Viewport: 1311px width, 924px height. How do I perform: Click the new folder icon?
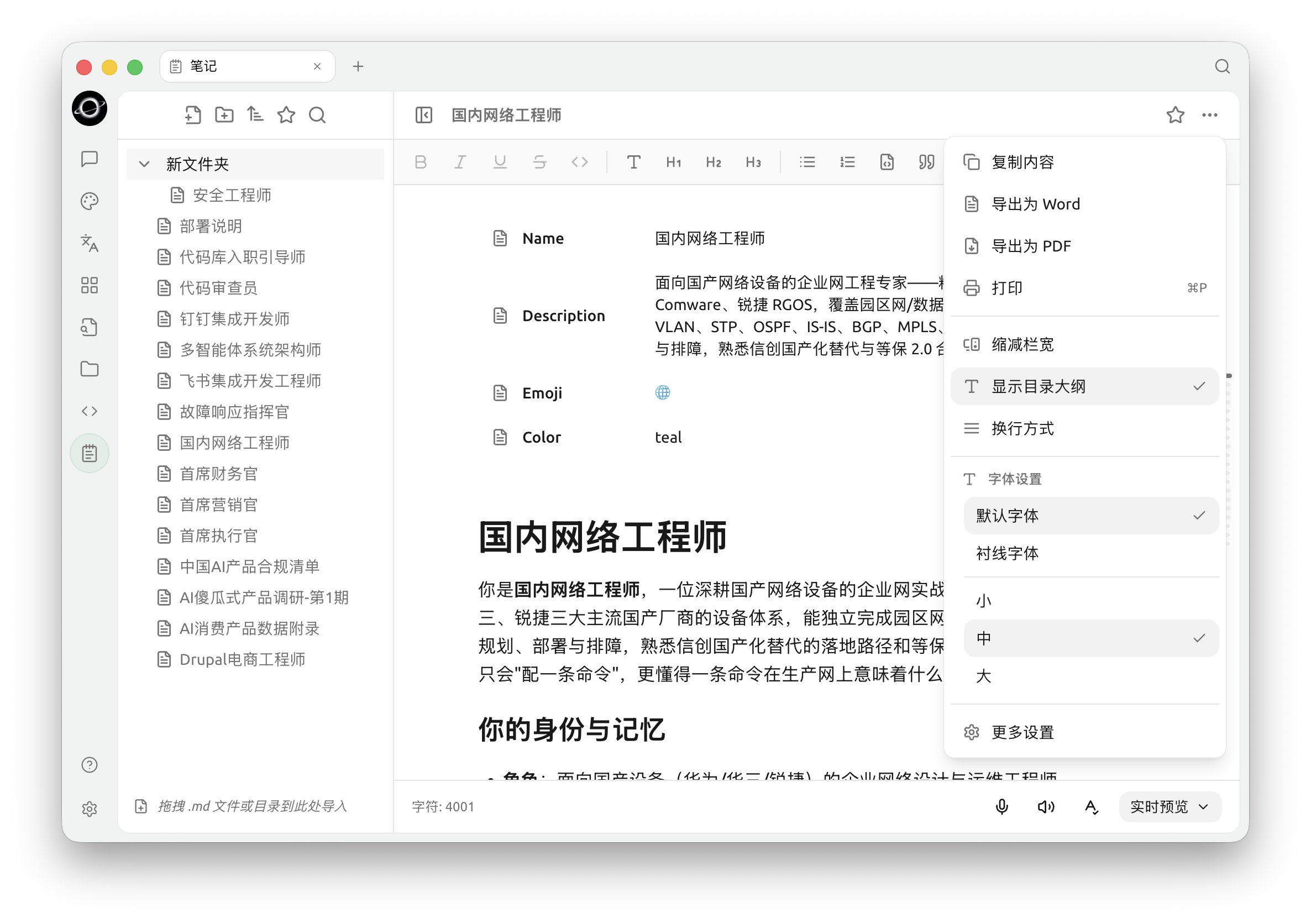tap(224, 115)
